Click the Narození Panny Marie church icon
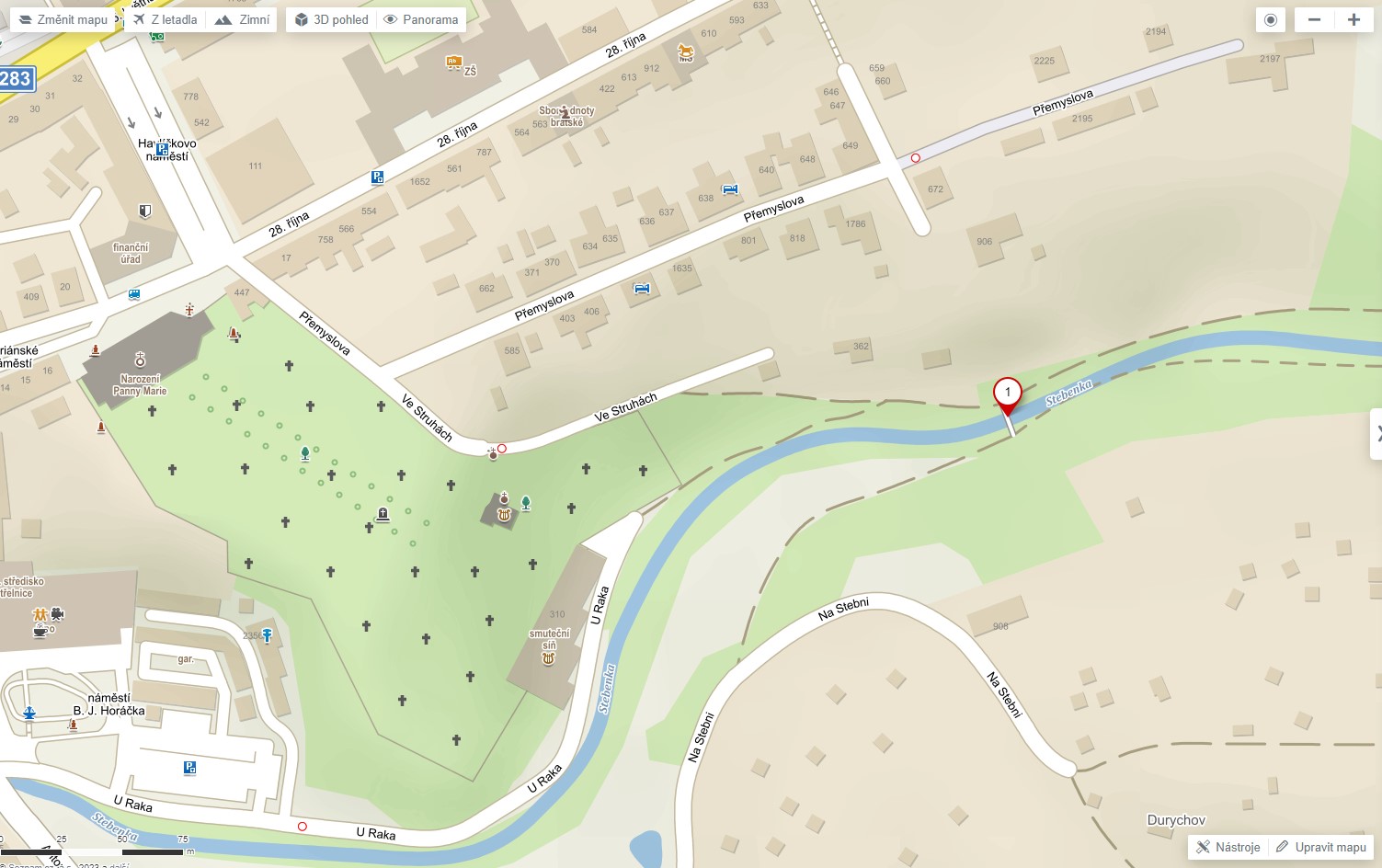The image size is (1382, 868). pos(140,360)
